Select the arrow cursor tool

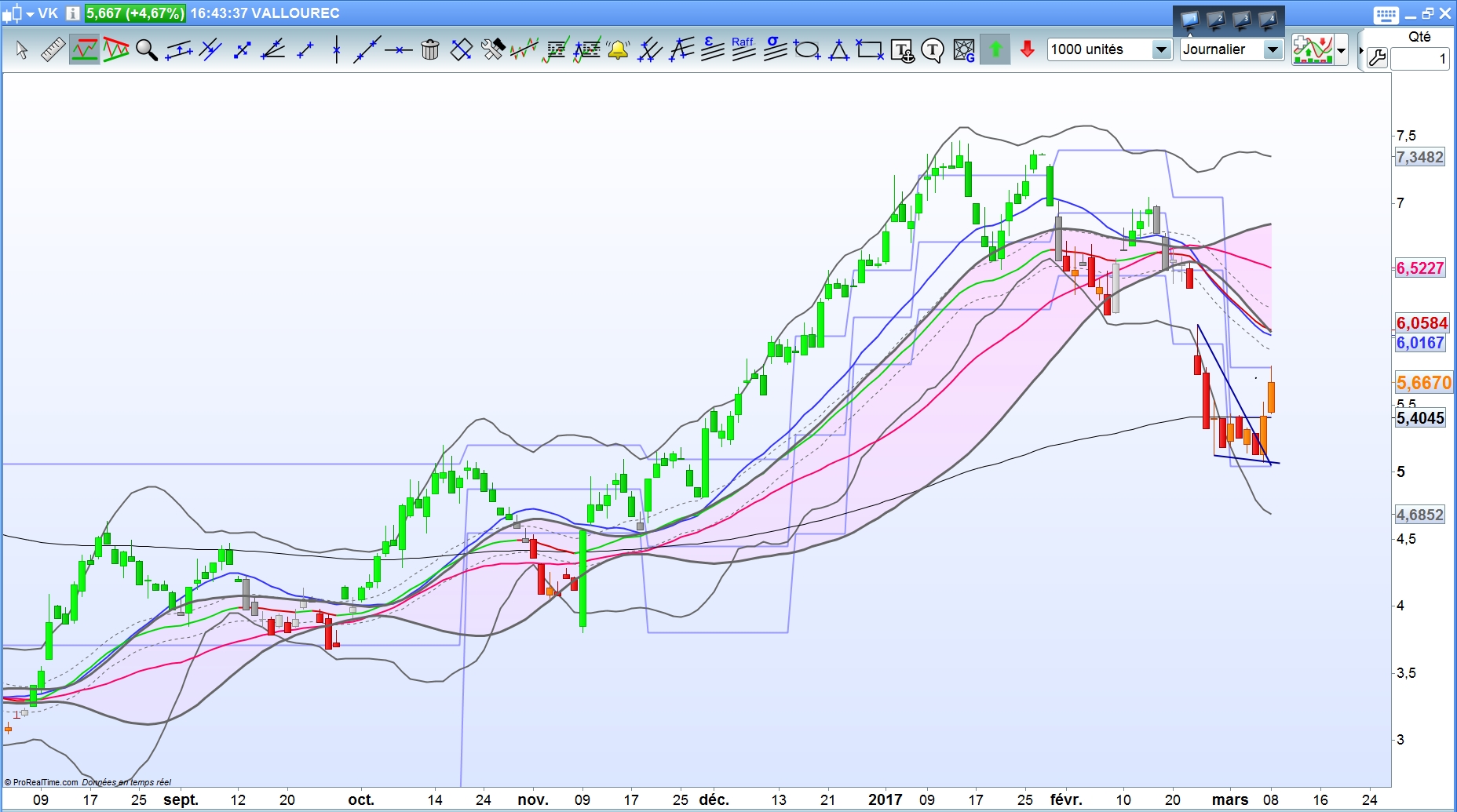(x=22, y=50)
